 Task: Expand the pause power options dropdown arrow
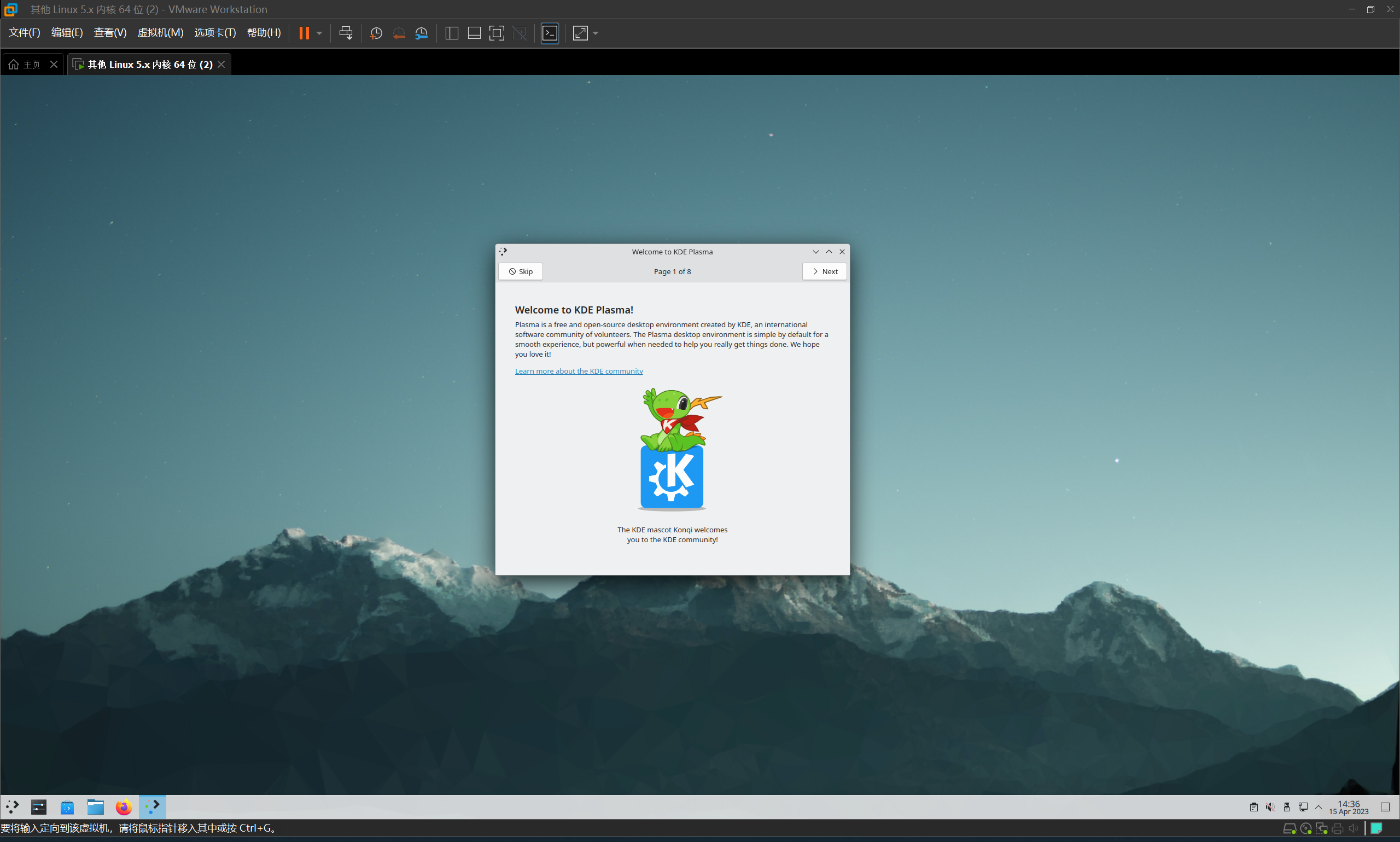(x=319, y=33)
